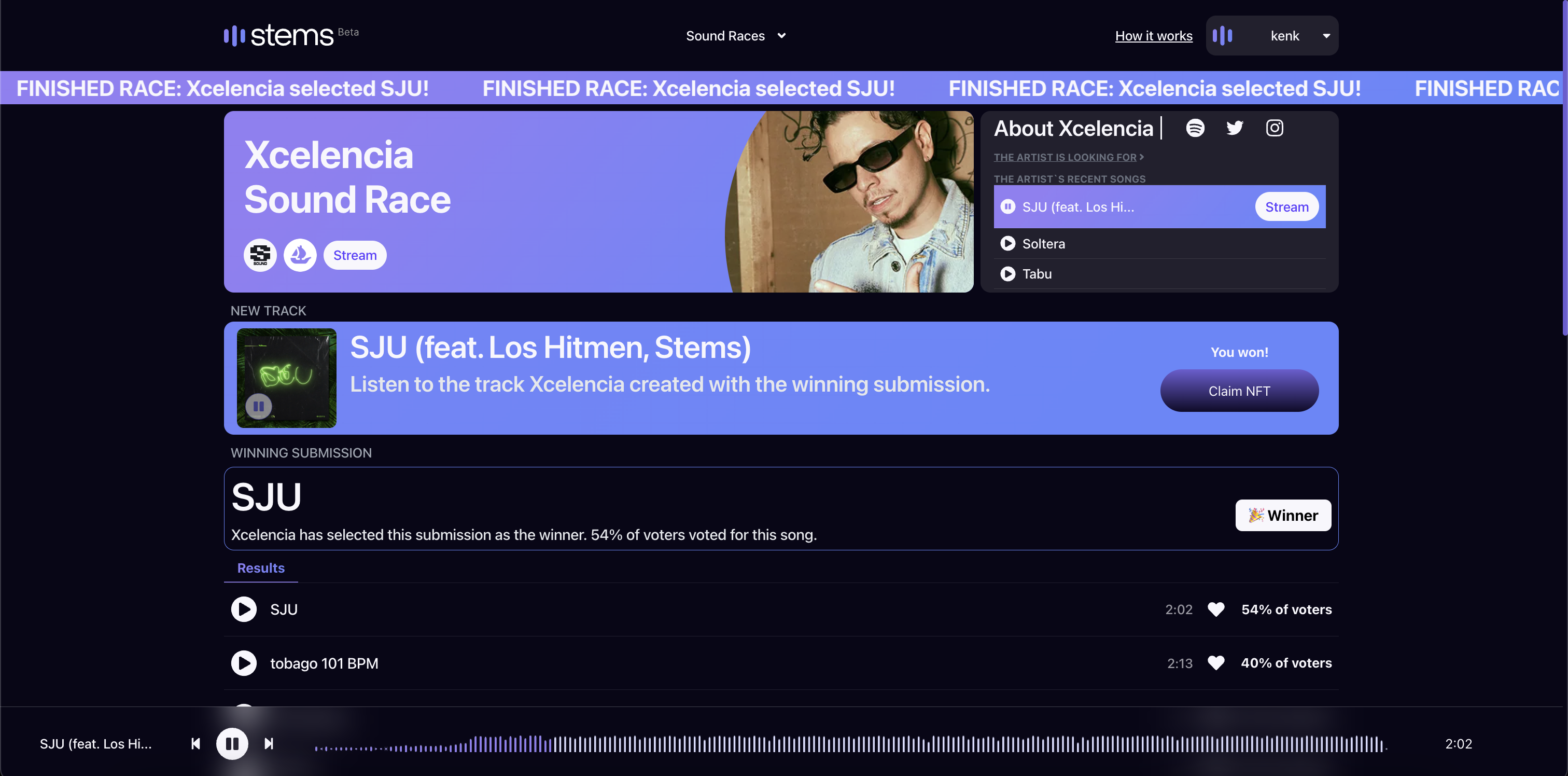Image resolution: width=1568 pixels, height=776 pixels.
Task: Click the Sound.xyz round icon in banner
Action: coord(260,255)
